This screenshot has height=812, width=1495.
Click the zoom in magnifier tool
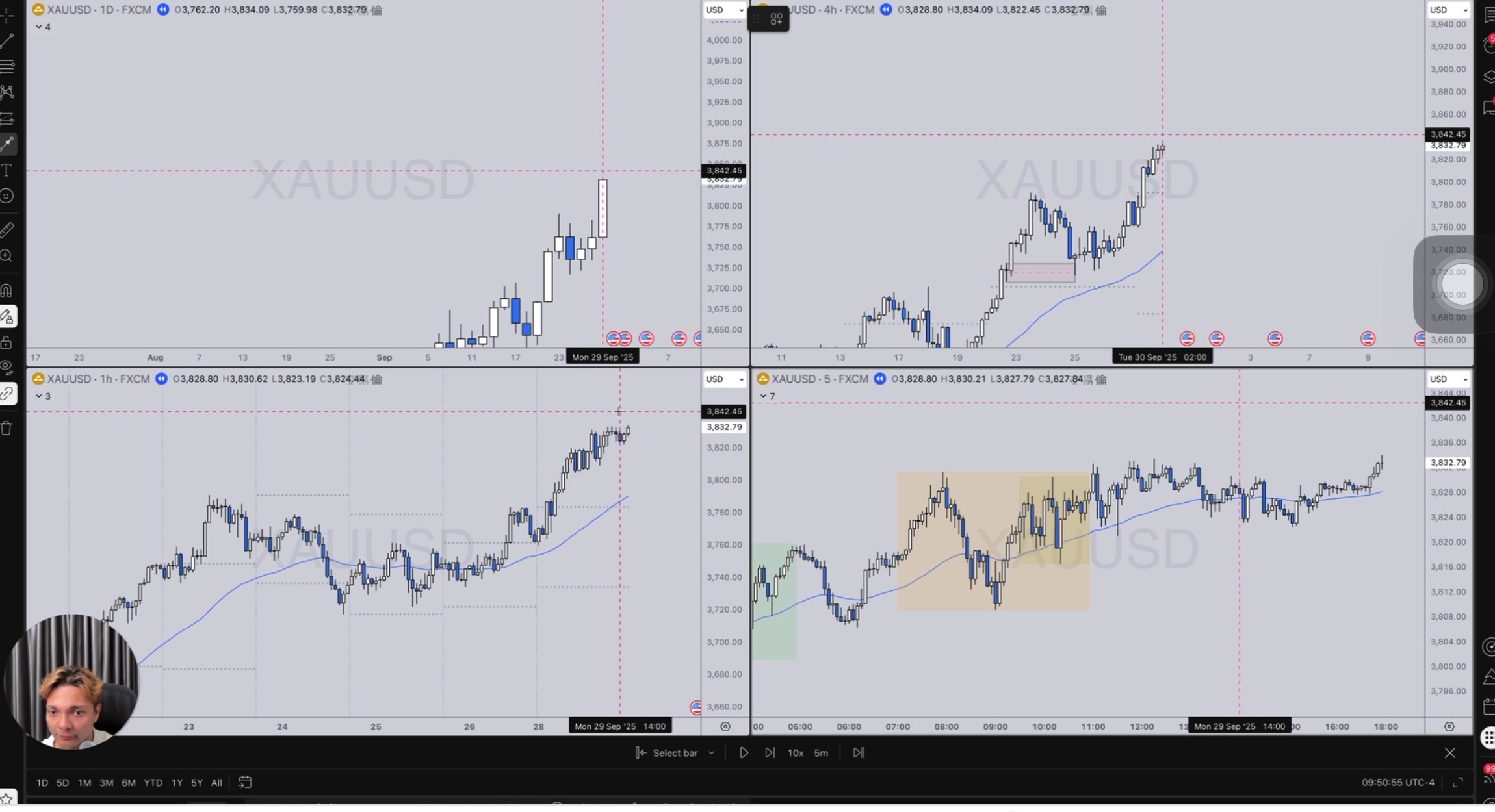[x=7, y=256]
